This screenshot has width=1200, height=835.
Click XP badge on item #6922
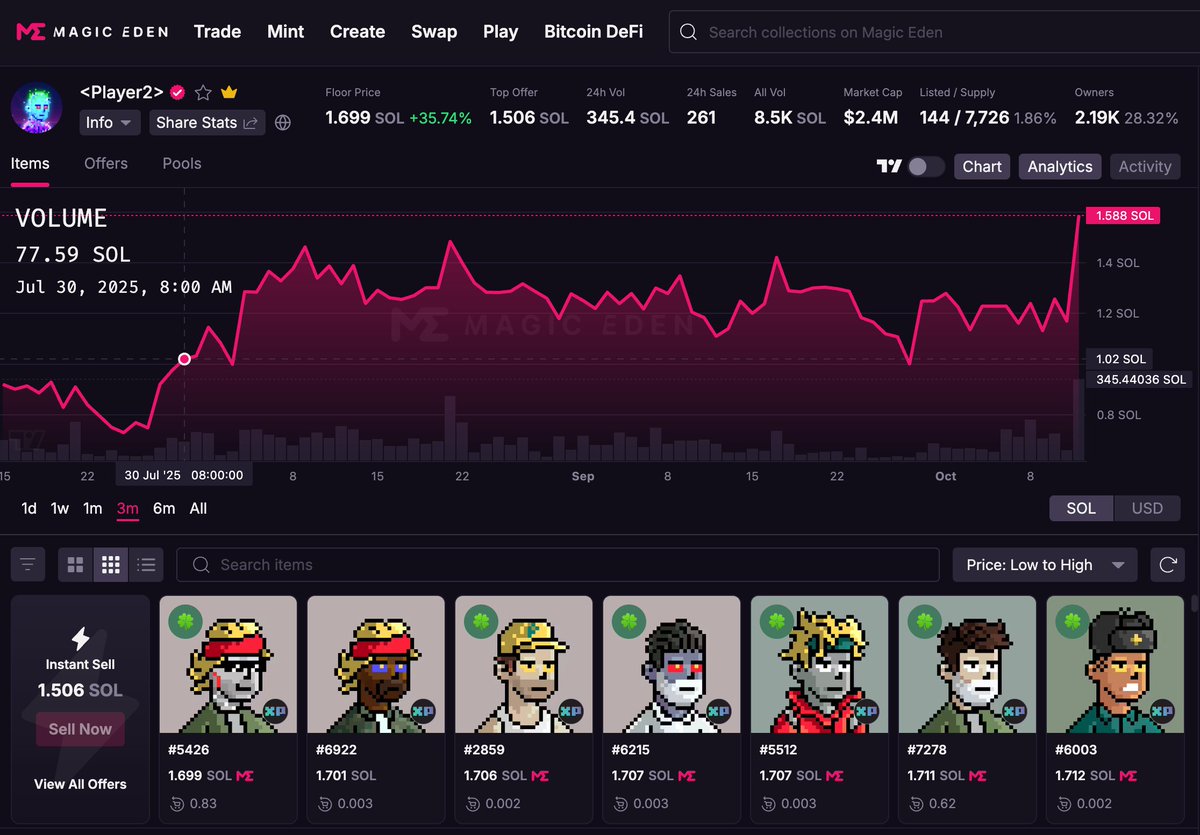coord(423,711)
